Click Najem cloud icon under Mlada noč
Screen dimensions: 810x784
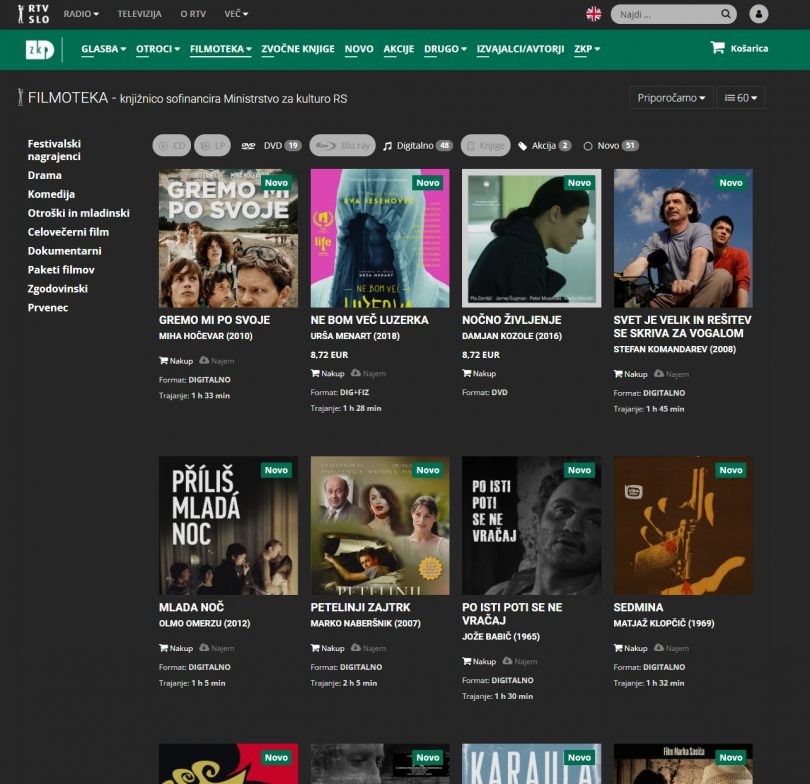tap(204, 647)
